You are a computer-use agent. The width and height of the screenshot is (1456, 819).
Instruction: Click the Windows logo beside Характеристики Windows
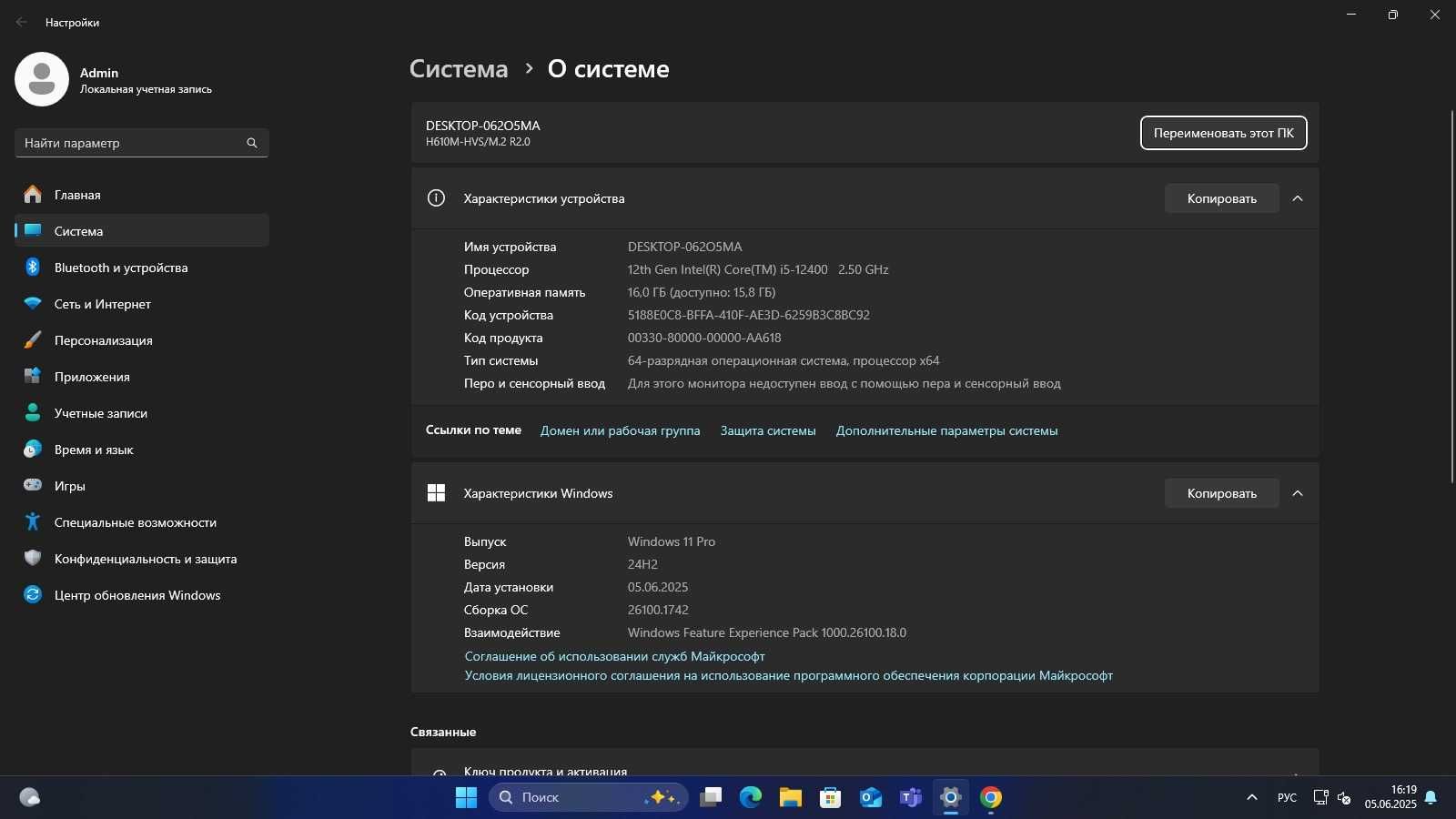(437, 493)
